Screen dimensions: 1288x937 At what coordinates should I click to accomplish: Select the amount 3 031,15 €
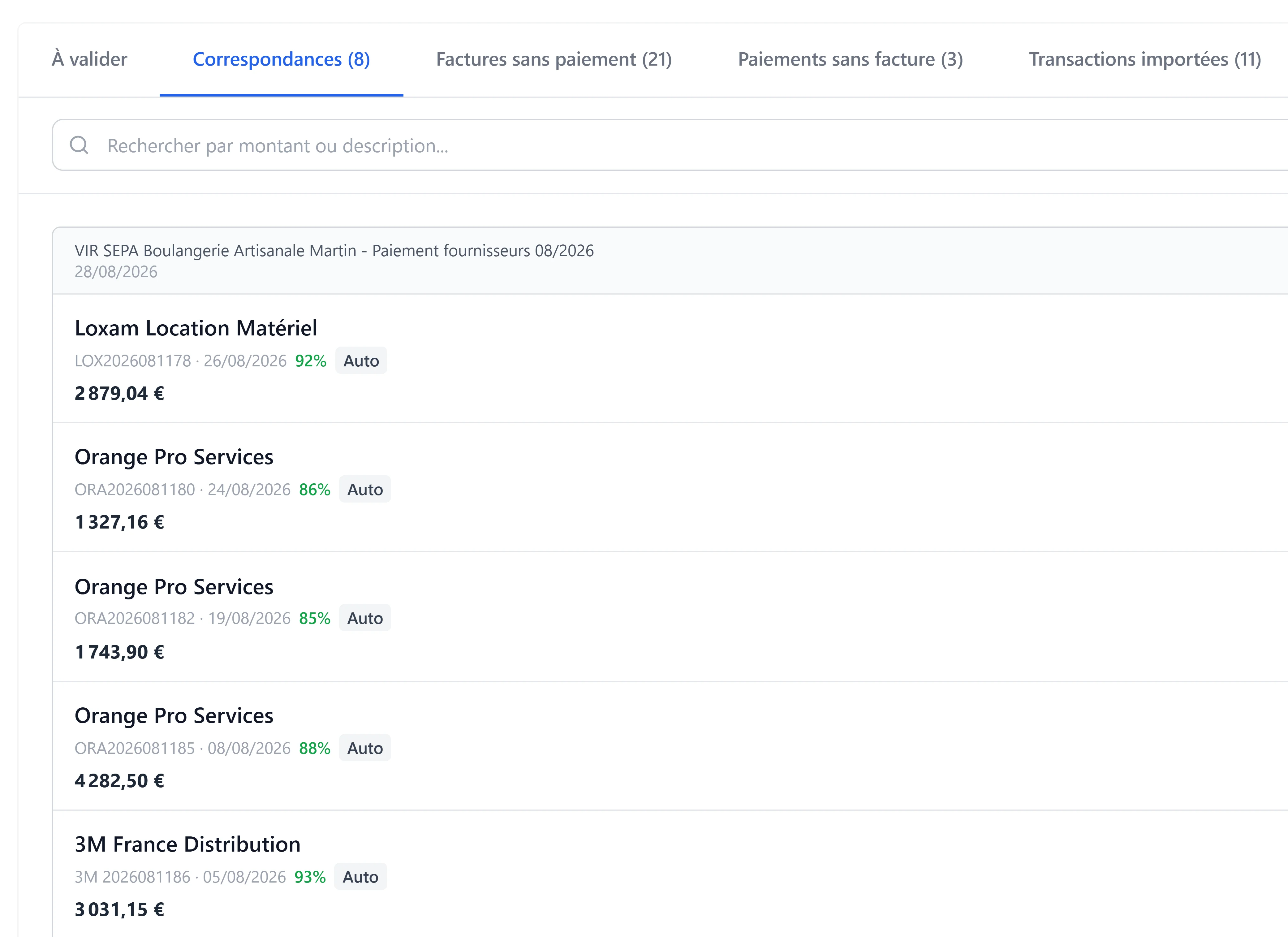pyautogui.click(x=119, y=910)
